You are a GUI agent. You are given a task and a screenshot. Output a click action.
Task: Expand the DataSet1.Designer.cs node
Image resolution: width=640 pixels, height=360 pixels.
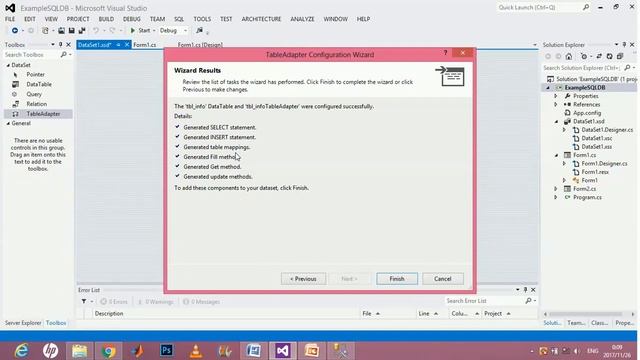564,130
